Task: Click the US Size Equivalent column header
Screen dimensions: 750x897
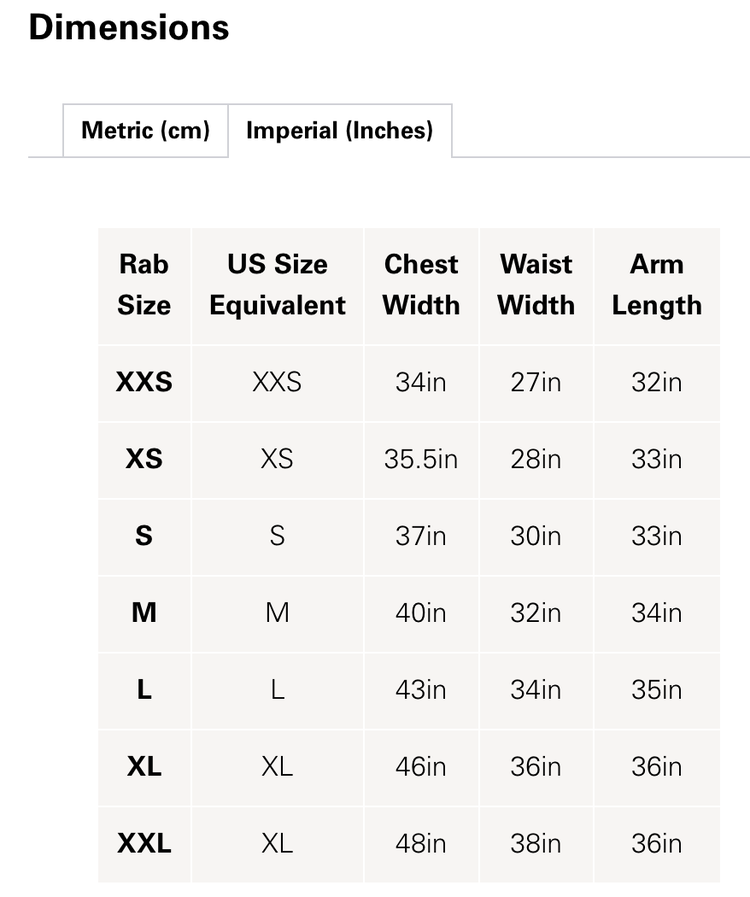Action: [x=277, y=285]
